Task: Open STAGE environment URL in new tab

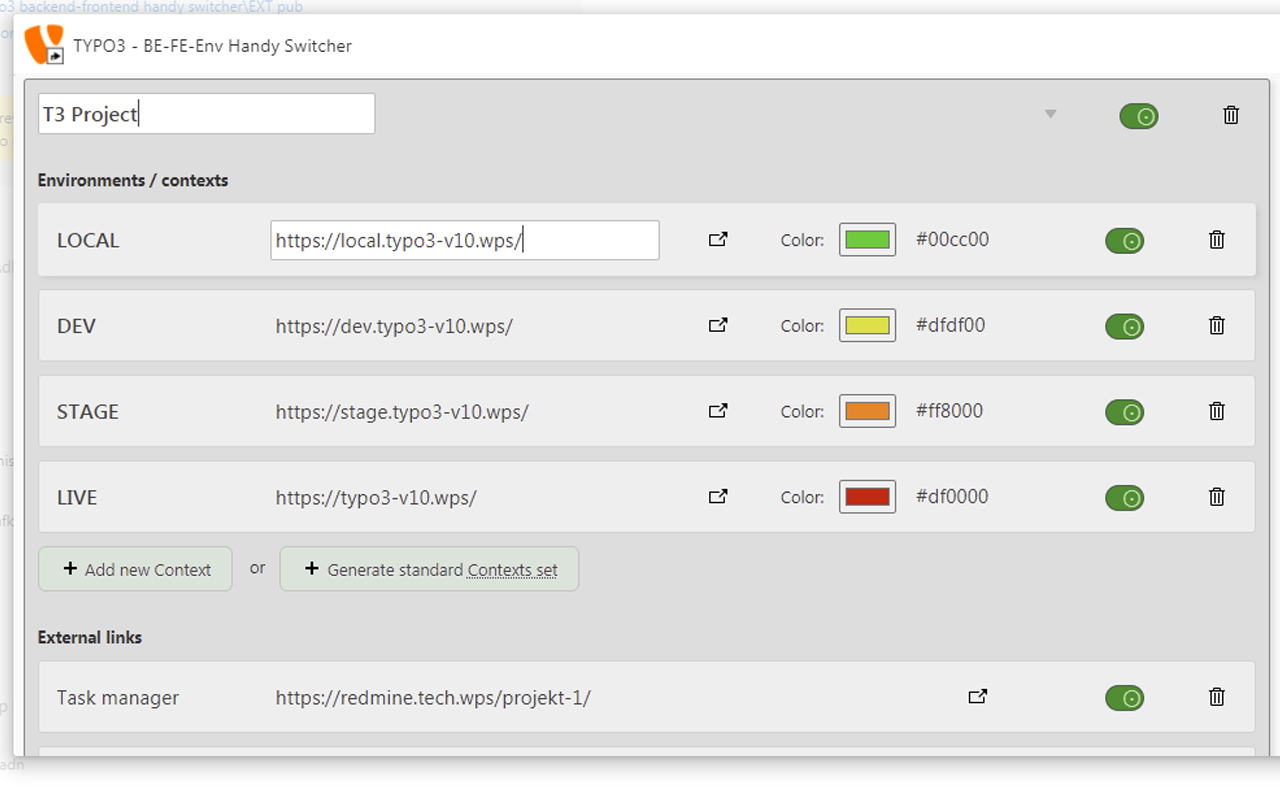Action: click(x=718, y=411)
